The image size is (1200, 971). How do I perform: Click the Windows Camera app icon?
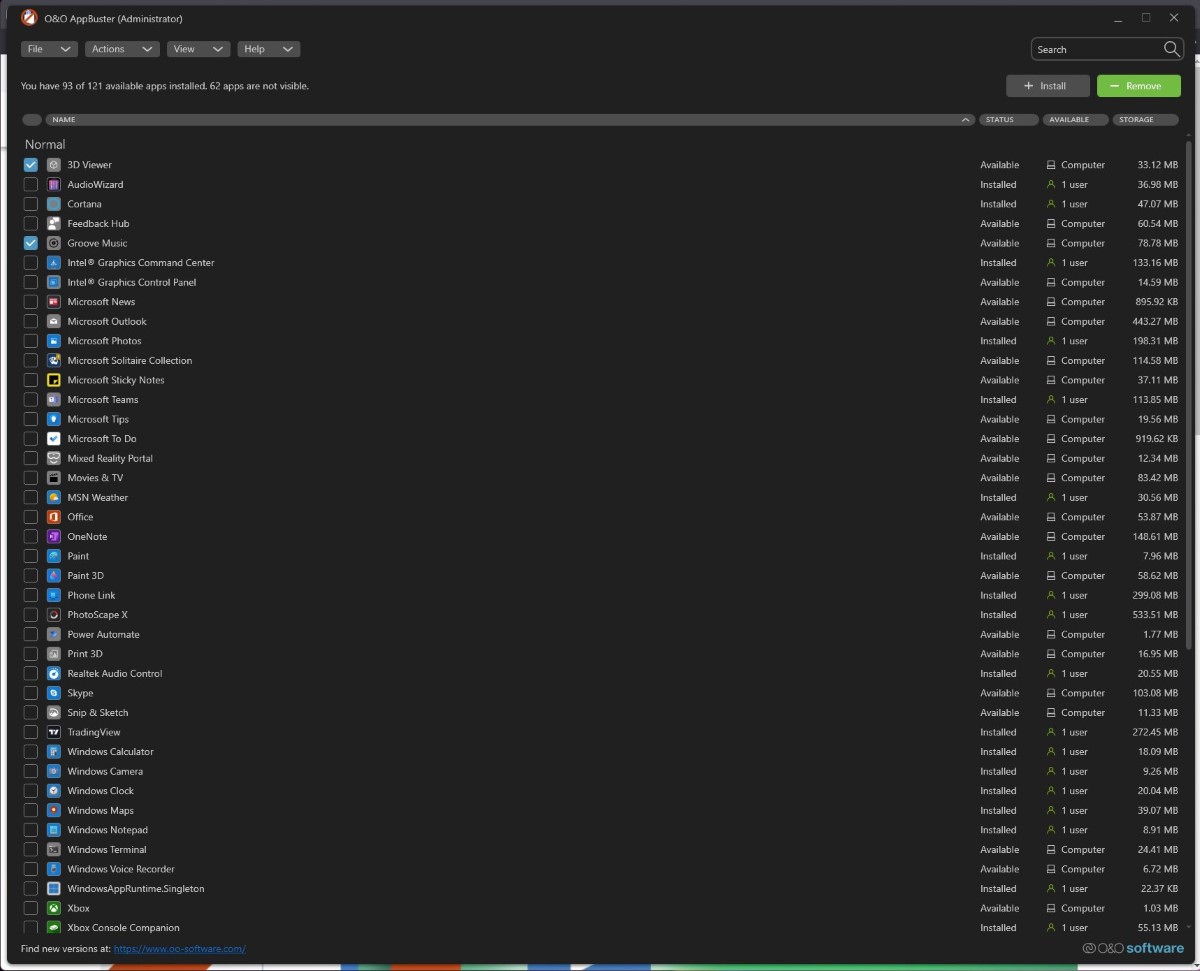pos(54,772)
